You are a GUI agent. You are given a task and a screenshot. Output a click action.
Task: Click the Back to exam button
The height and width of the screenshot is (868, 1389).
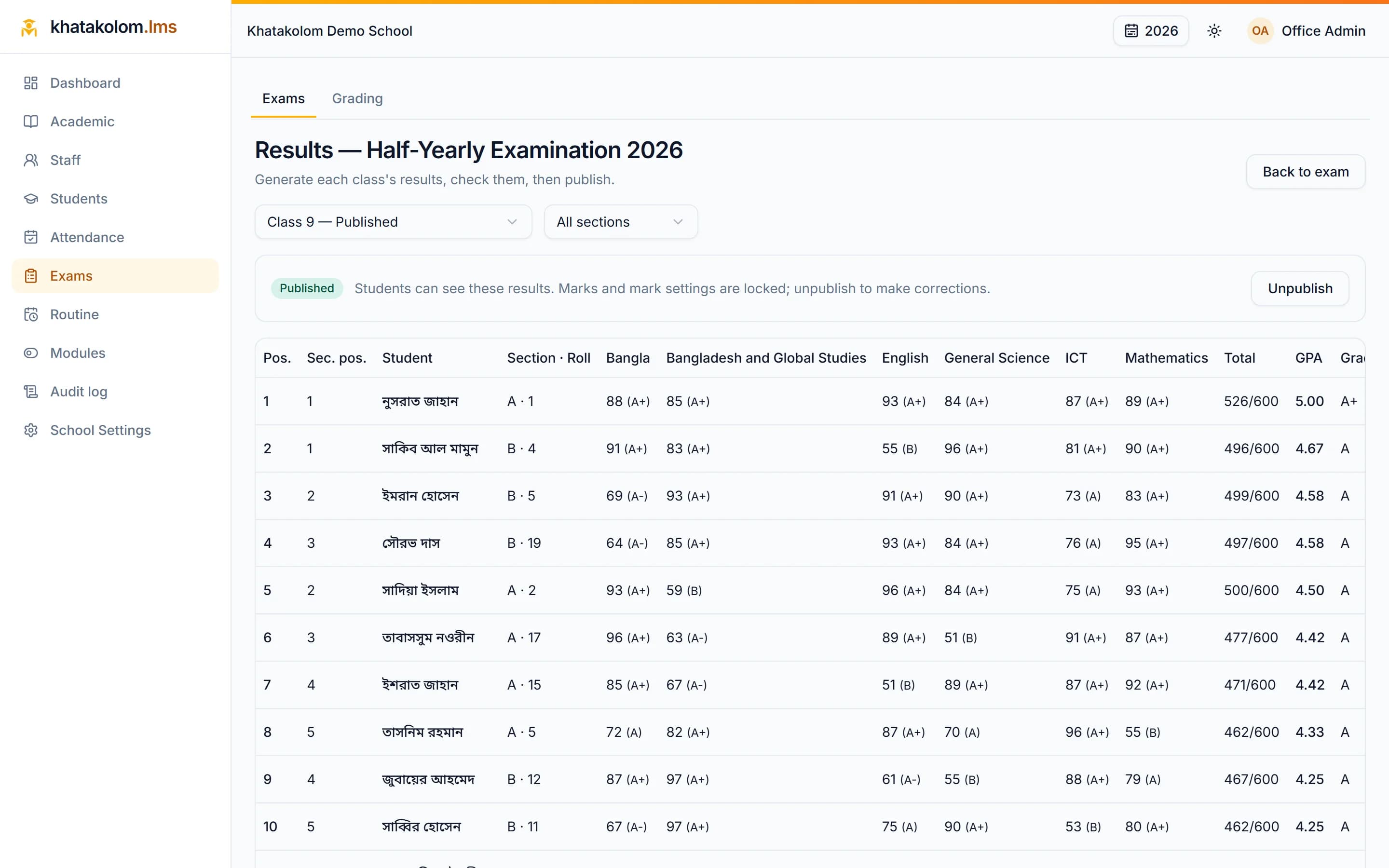pos(1305,172)
